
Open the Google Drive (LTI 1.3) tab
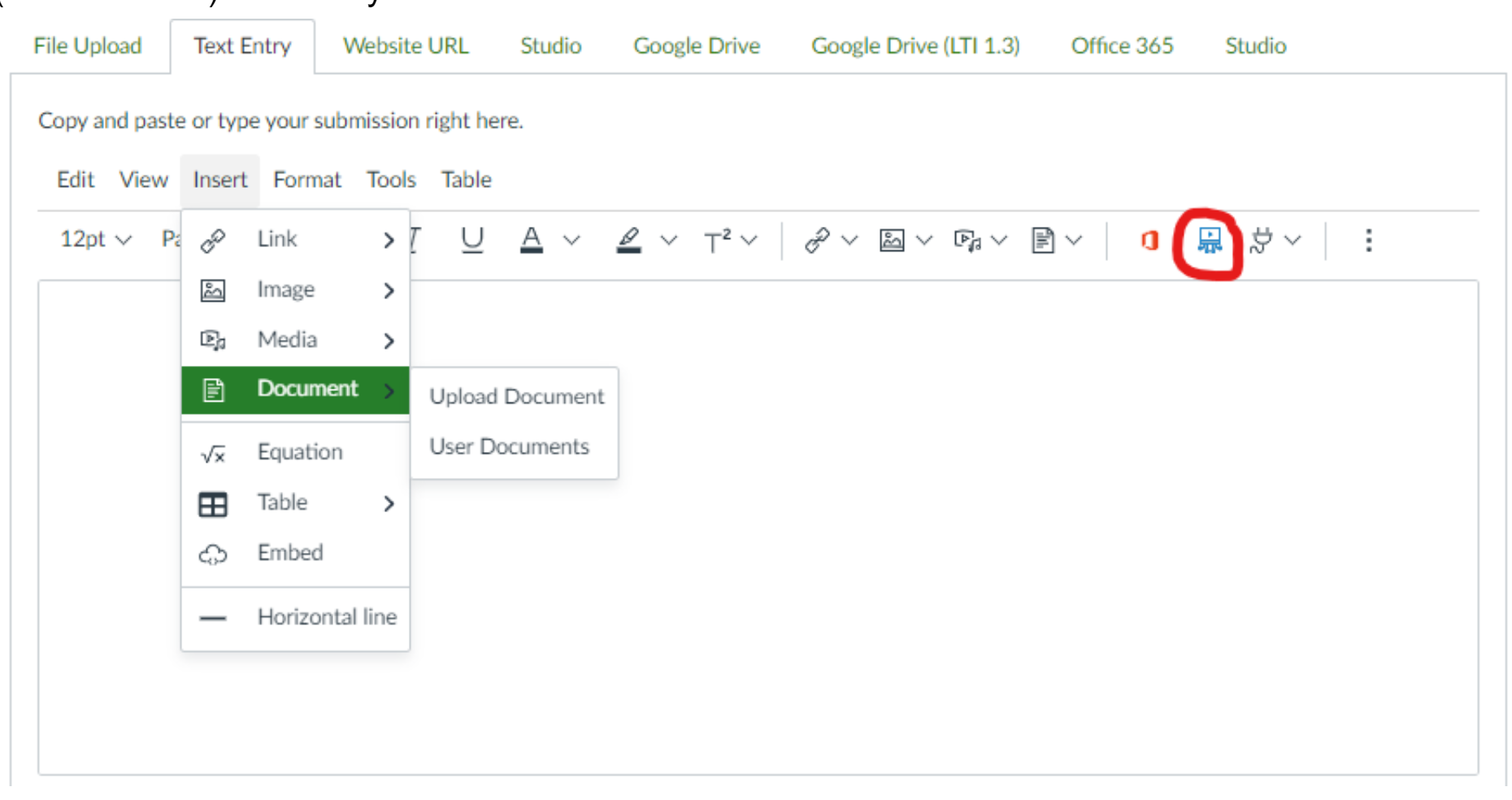click(915, 46)
